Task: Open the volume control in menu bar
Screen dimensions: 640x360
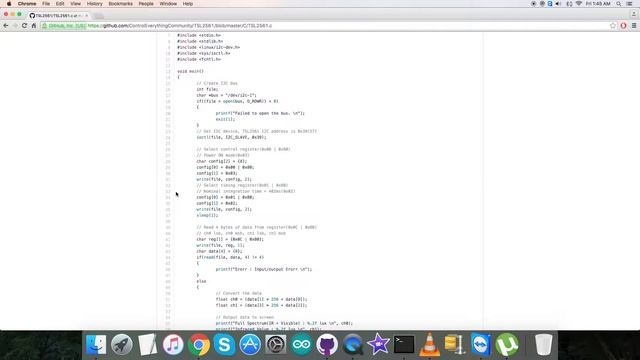Action: click(558, 4)
